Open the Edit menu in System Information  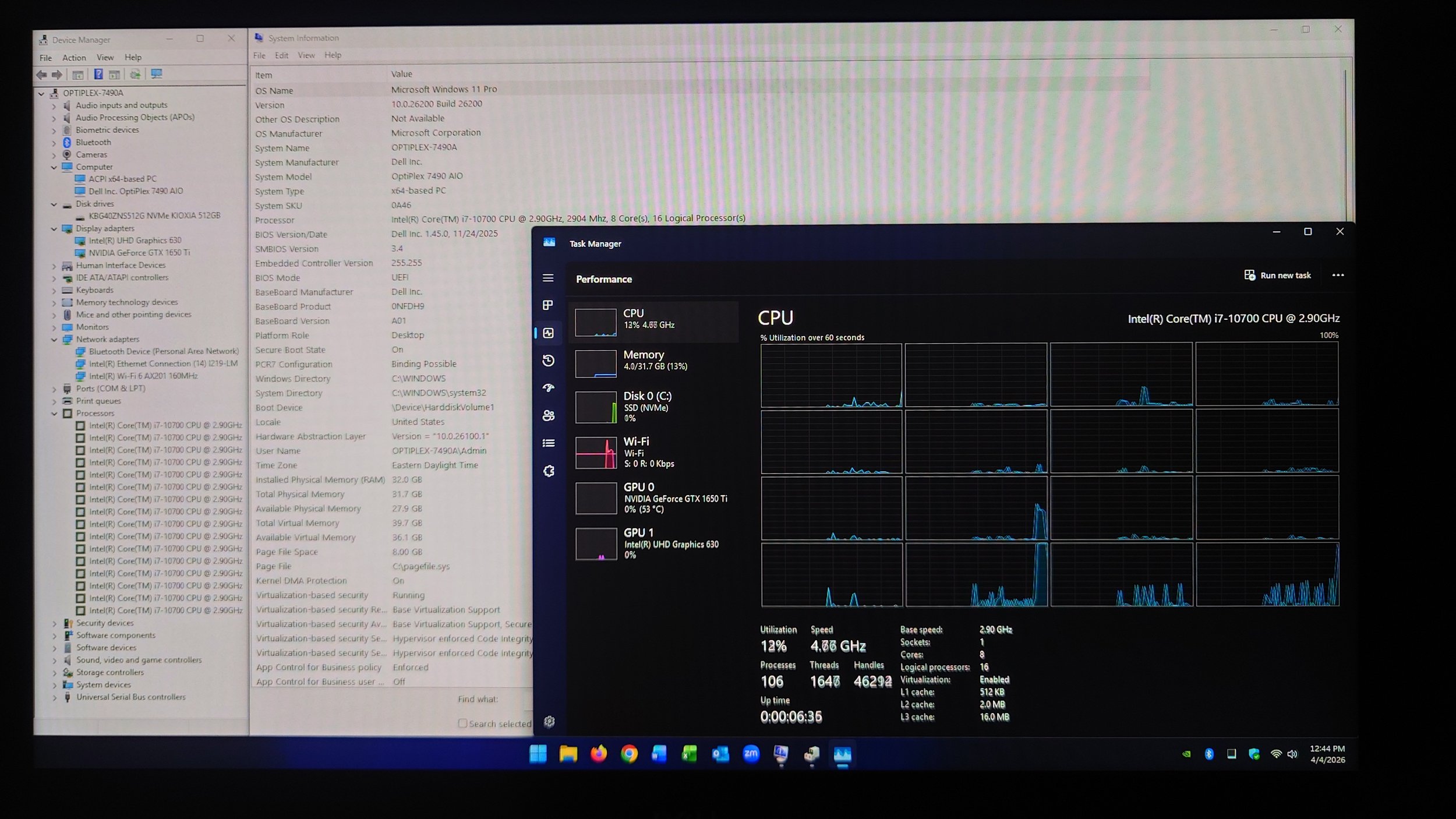point(281,55)
